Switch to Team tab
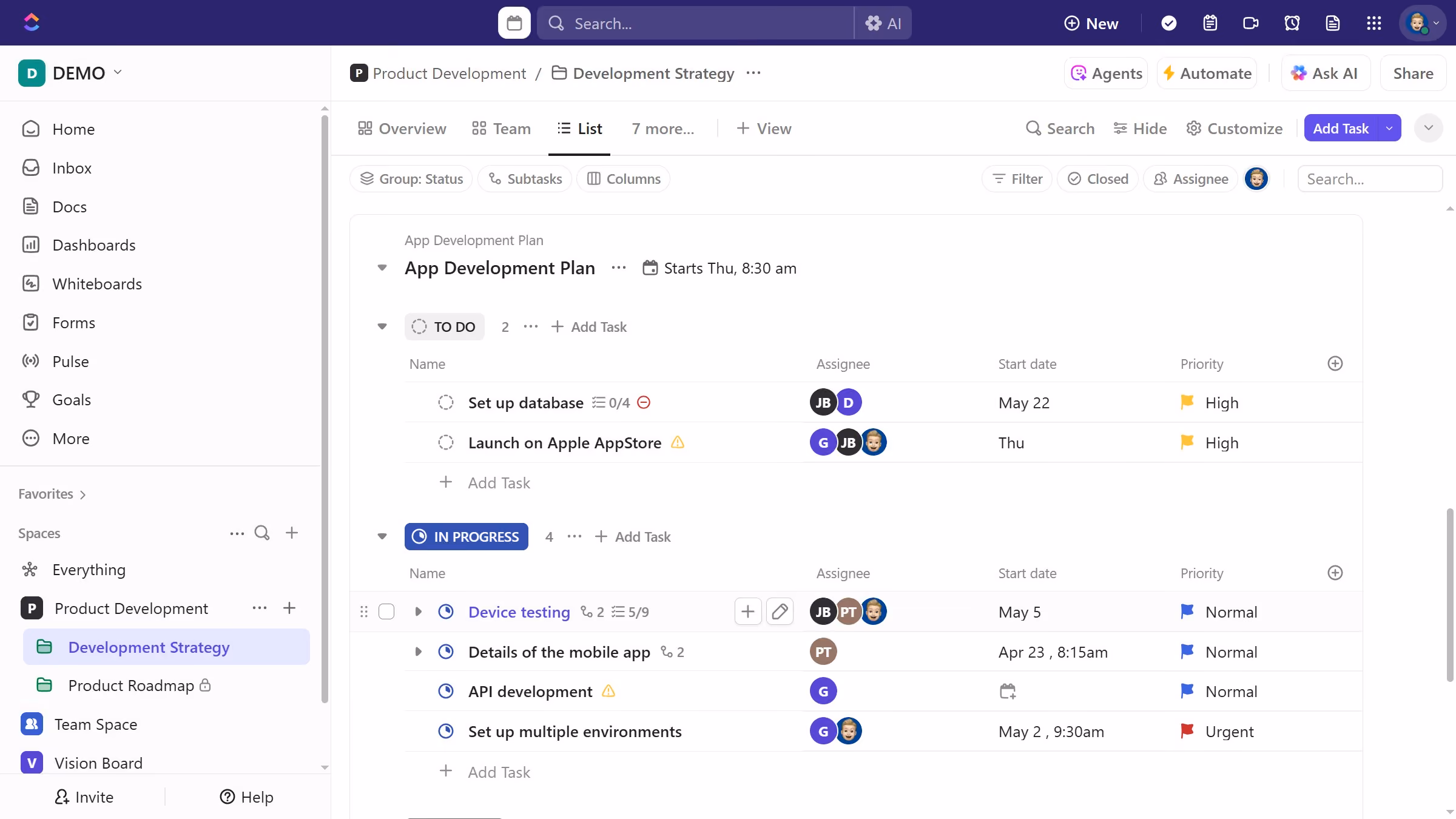The width and height of the screenshot is (1456, 819). point(502,129)
